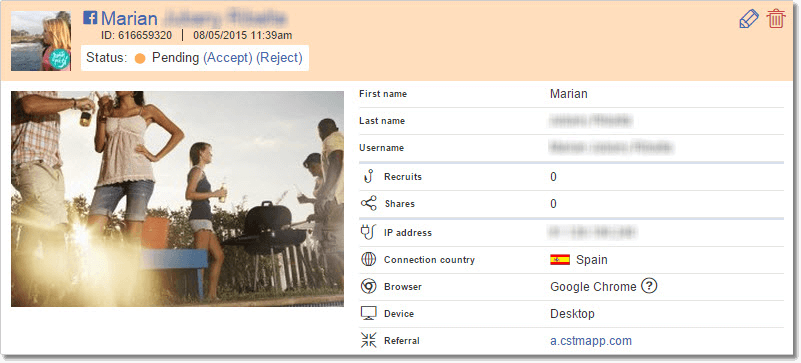This screenshot has width=801, height=363.
Task: Click the pencil edit icon
Action: pos(749,19)
